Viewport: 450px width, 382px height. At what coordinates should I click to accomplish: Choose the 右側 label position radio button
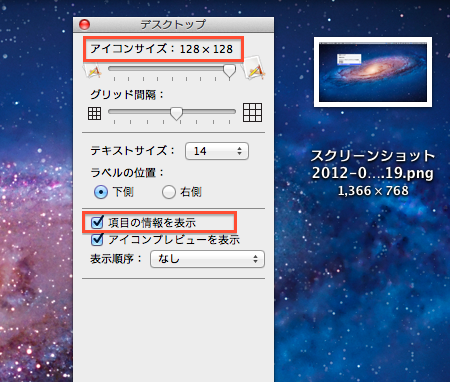click(x=169, y=192)
